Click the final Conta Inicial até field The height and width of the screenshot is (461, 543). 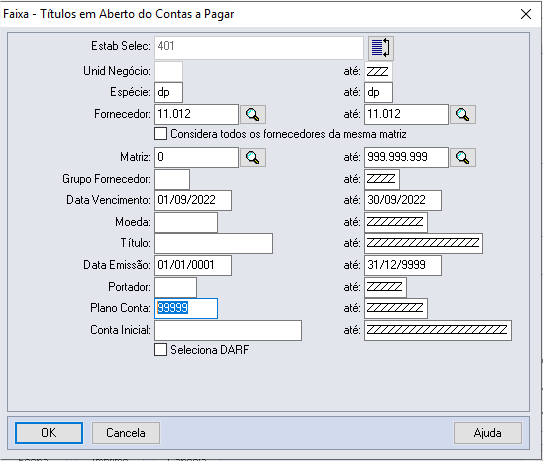[438, 330]
